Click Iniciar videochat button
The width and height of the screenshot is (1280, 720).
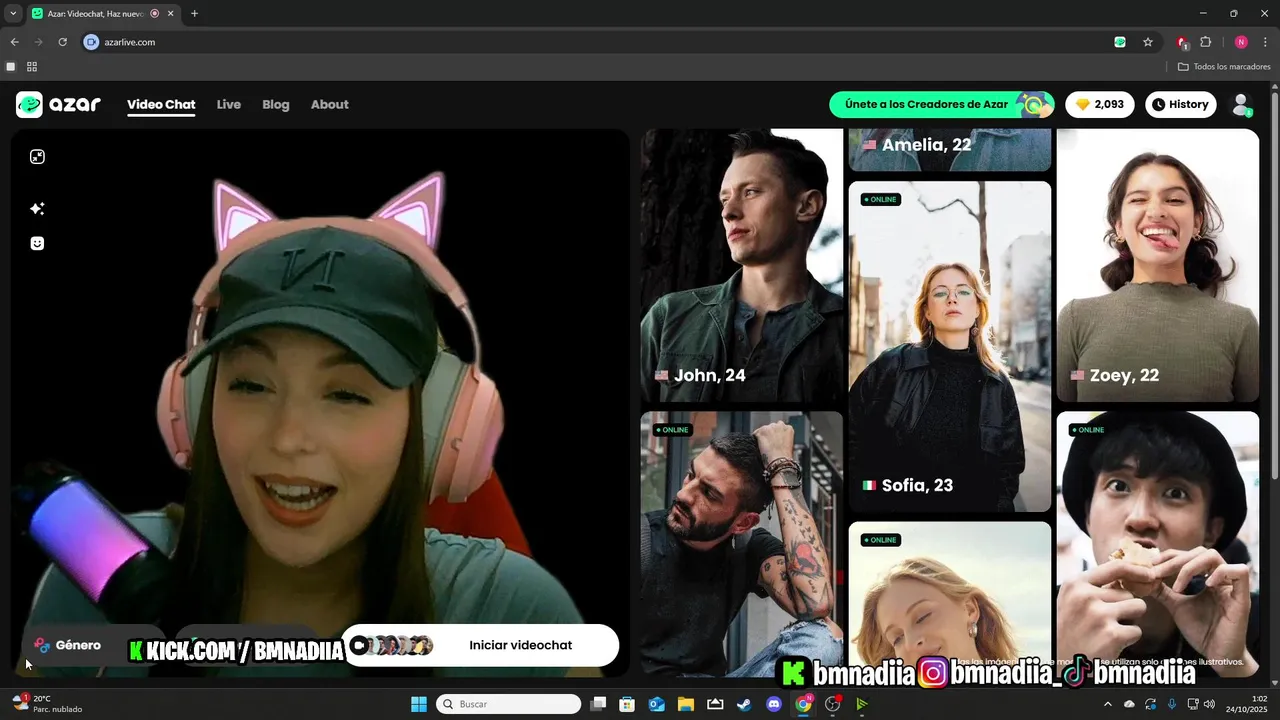[x=480, y=645]
